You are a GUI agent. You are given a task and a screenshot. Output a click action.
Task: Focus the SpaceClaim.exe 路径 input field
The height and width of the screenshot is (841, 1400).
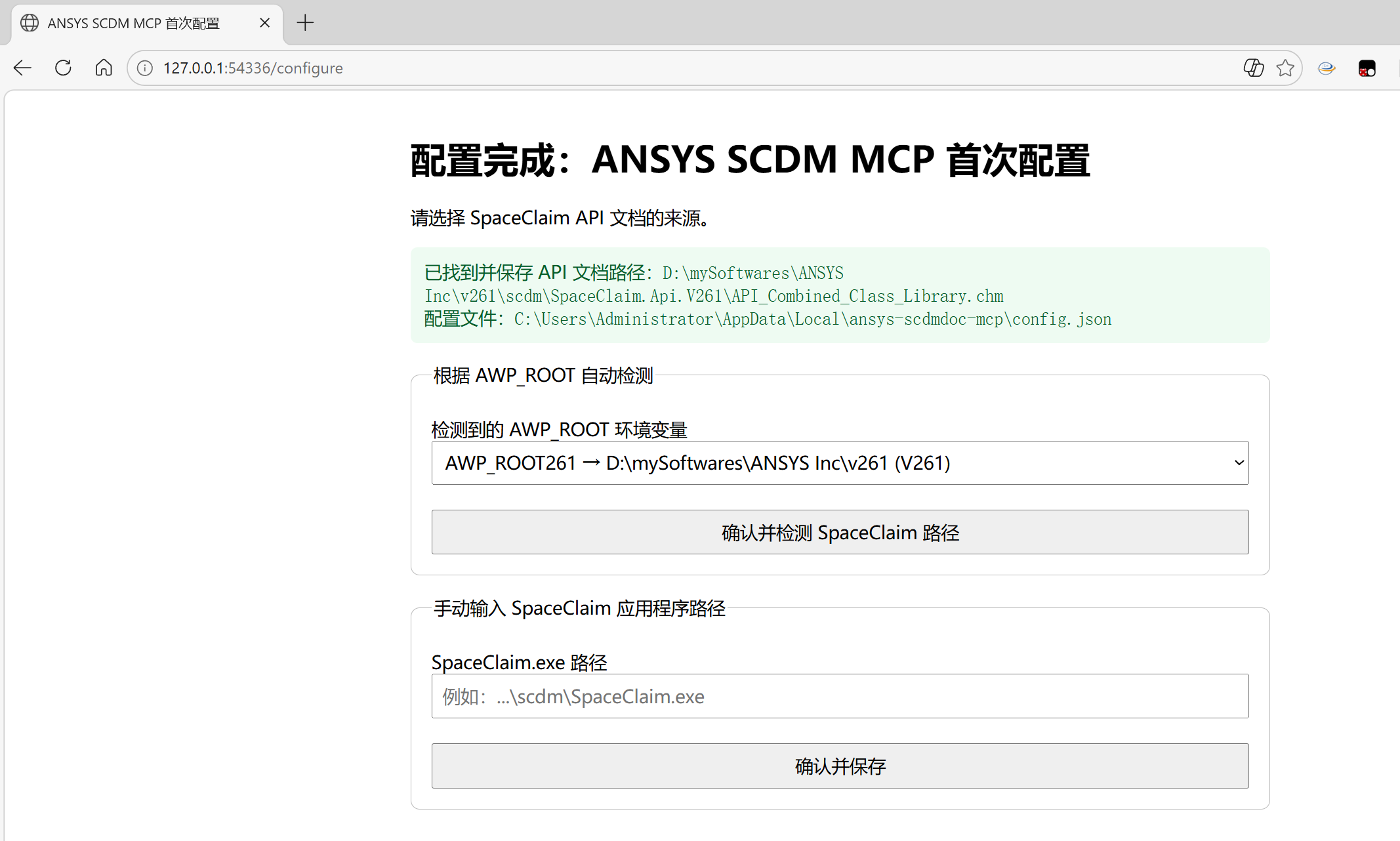840,696
